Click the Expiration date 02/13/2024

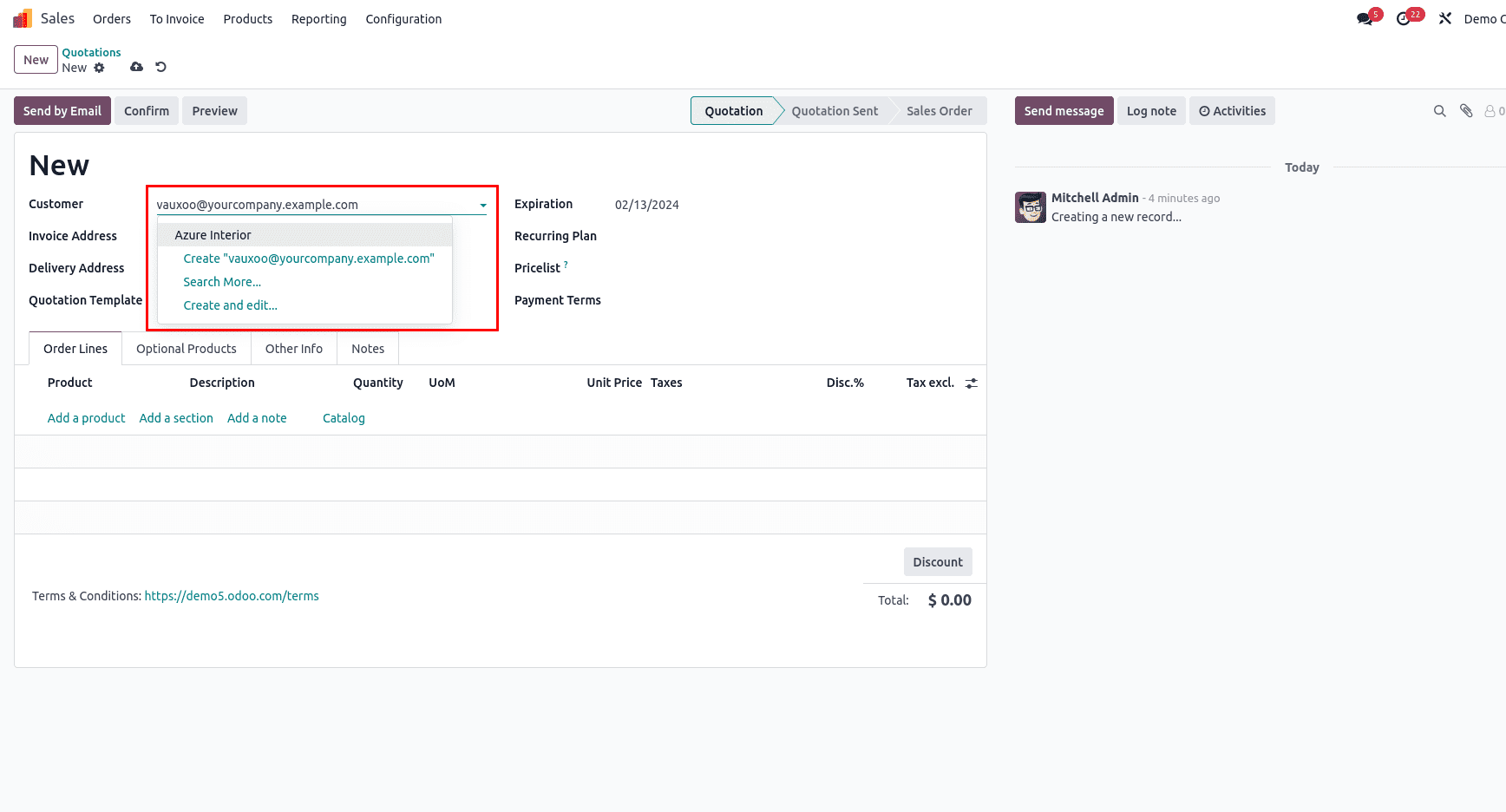[x=647, y=205]
